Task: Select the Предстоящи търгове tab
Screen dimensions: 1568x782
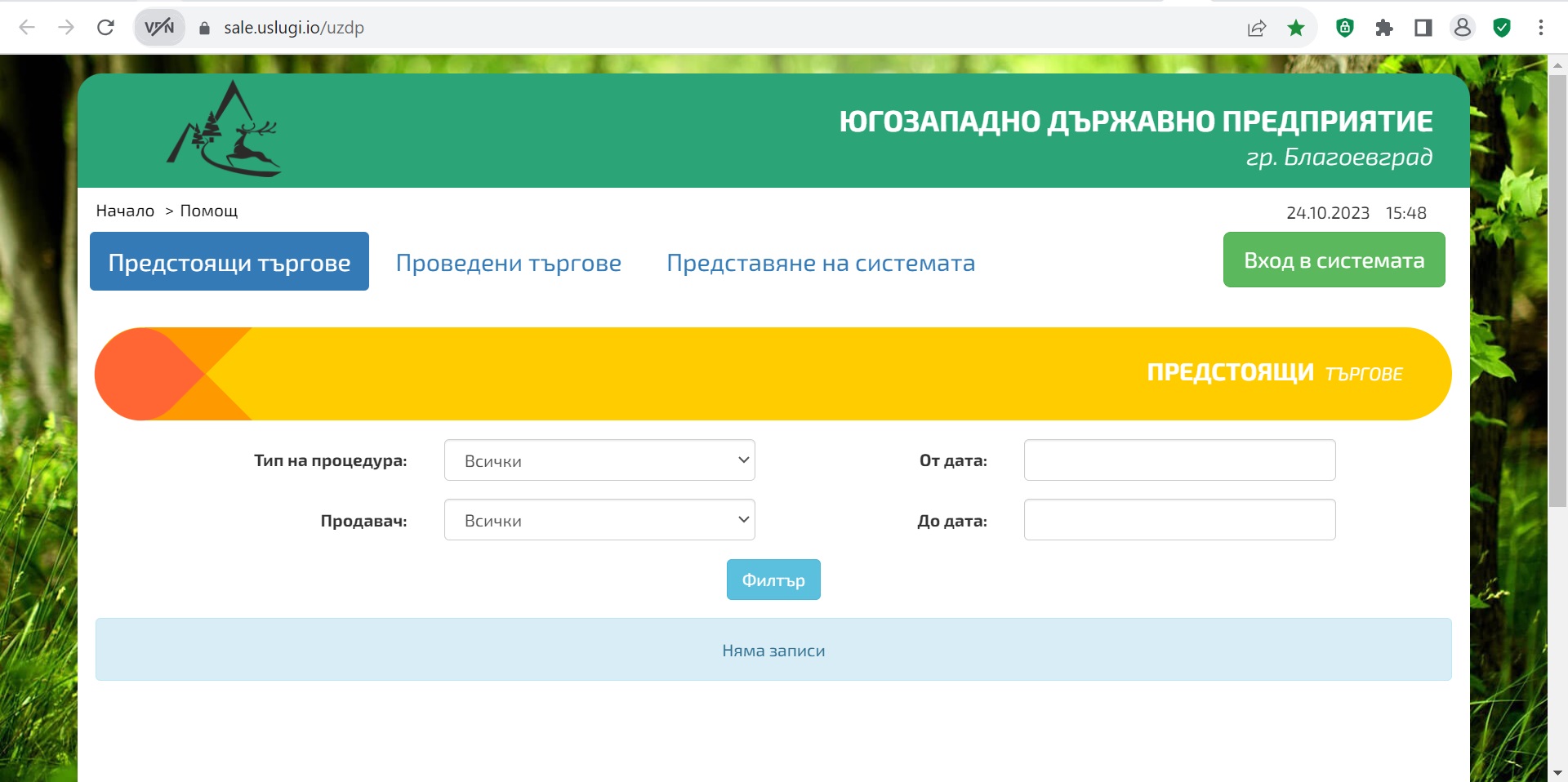Action: (x=229, y=262)
